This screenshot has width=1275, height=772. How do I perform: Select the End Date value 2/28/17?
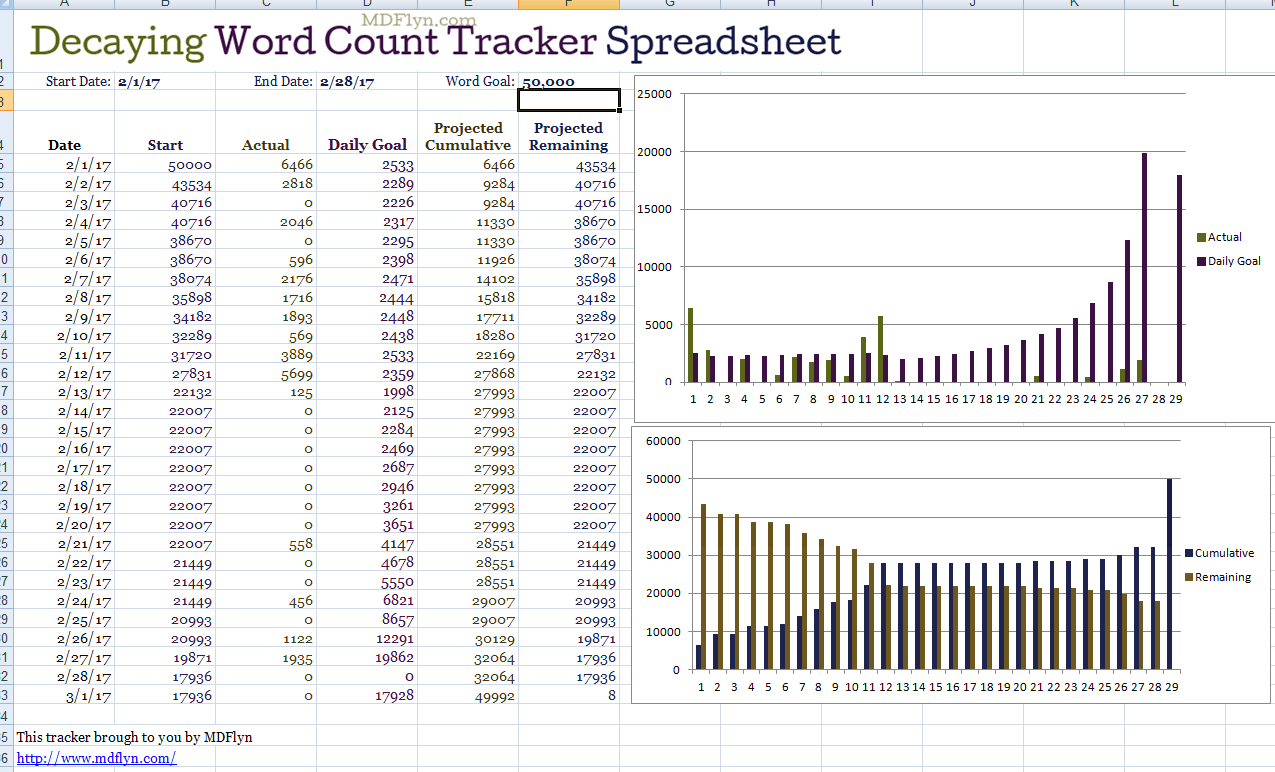pyautogui.click(x=347, y=82)
